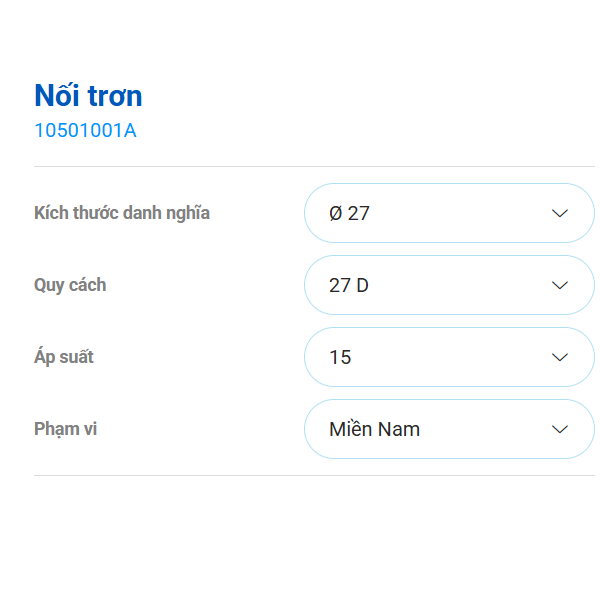Select the Ø 27 value text

(349, 213)
